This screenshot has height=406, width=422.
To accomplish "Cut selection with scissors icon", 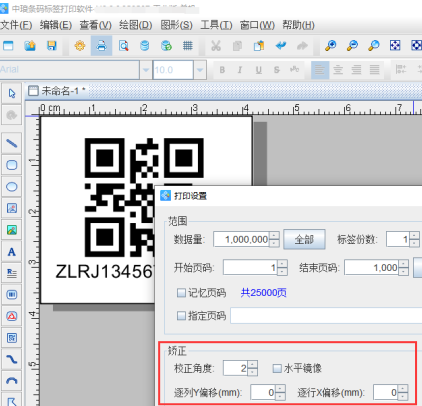I will 216,45.
